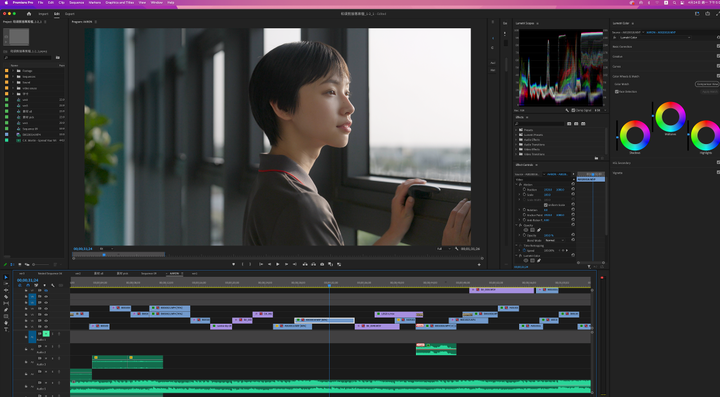The width and height of the screenshot is (720, 397).
Task: Open the Full playback resolution dropdown
Action: (x=443, y=249)
